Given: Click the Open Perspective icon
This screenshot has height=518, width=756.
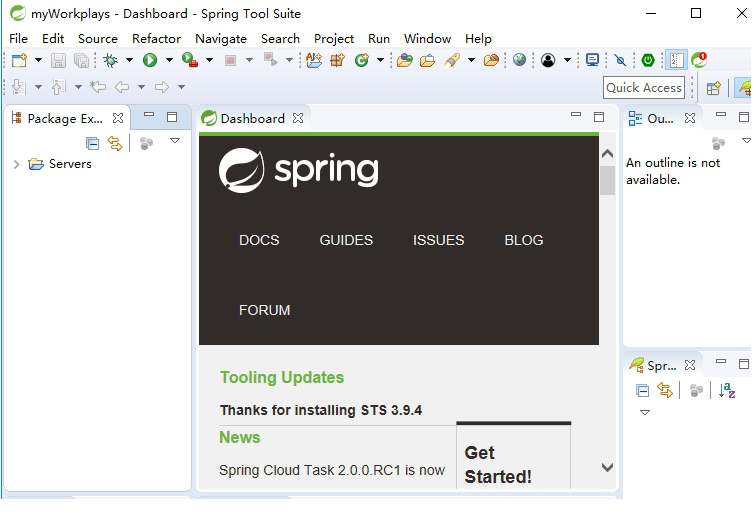Looking at the screenshot, I should coord(714,88).
